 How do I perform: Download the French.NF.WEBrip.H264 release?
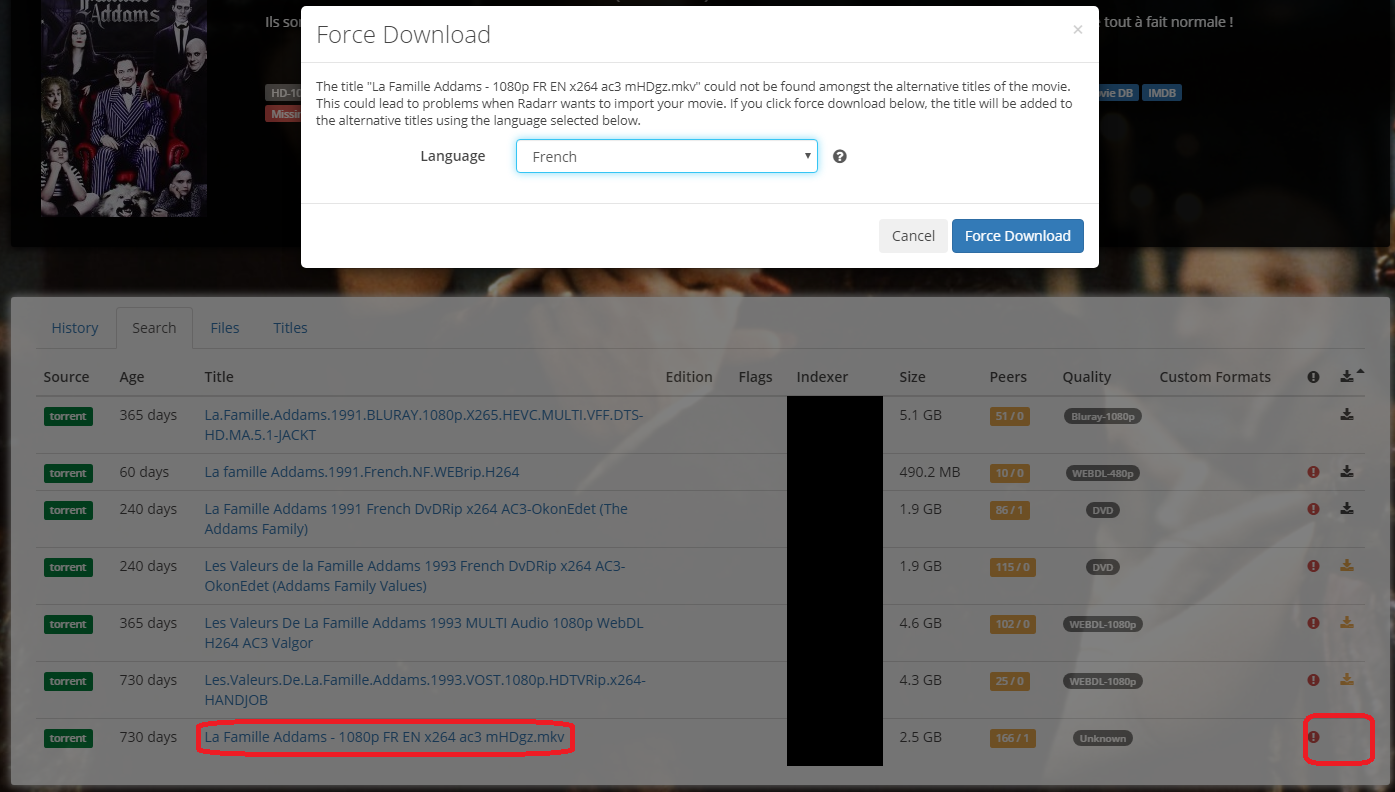(x=1347, y=472)
